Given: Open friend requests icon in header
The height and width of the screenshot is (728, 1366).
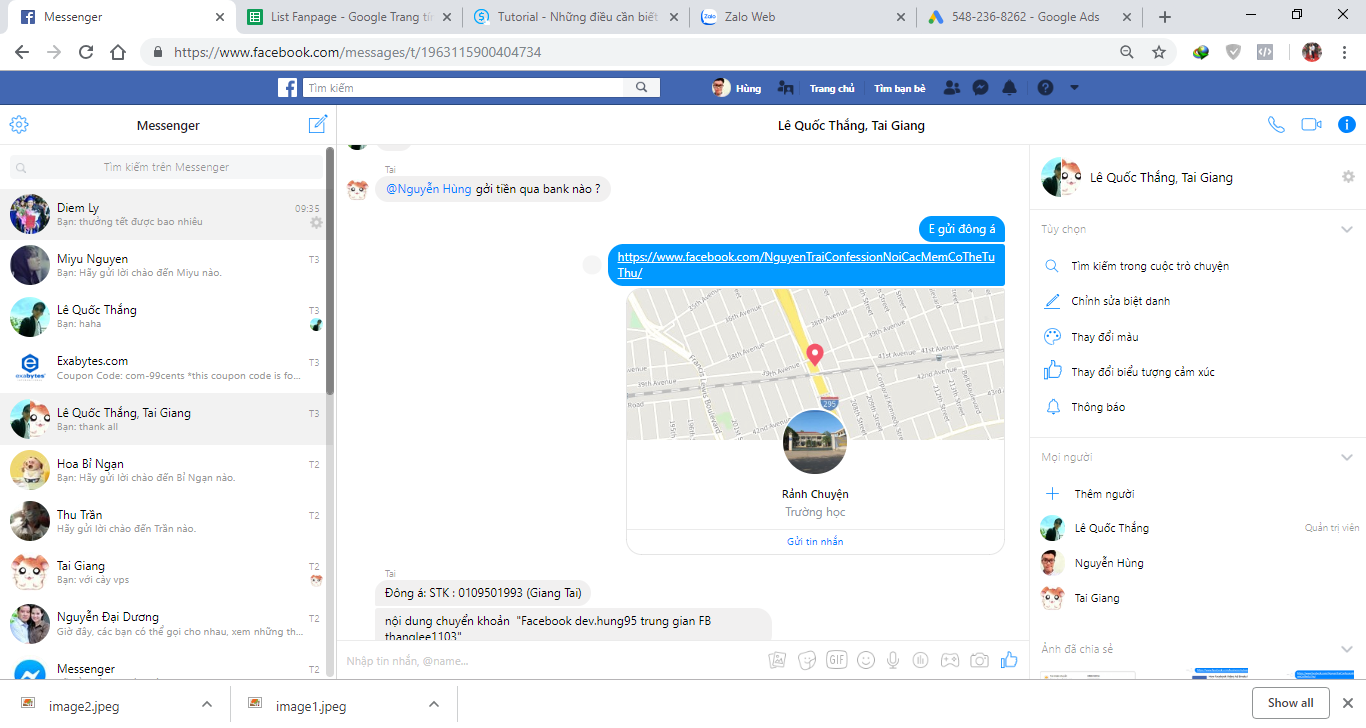Looking at the screenshot, I should pyautogui.click(x=952, y=88).
